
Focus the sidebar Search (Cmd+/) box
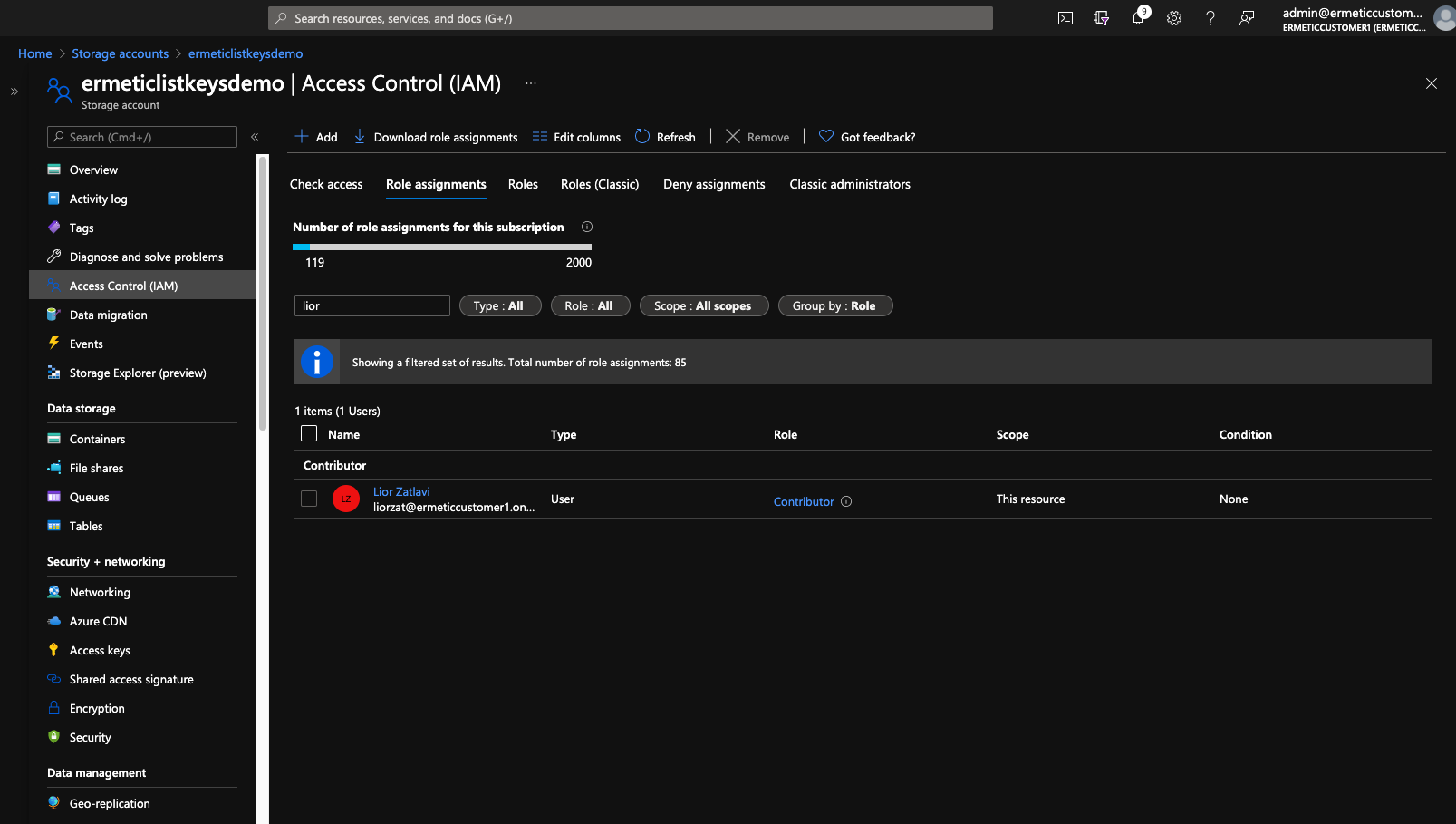point(142,137)
